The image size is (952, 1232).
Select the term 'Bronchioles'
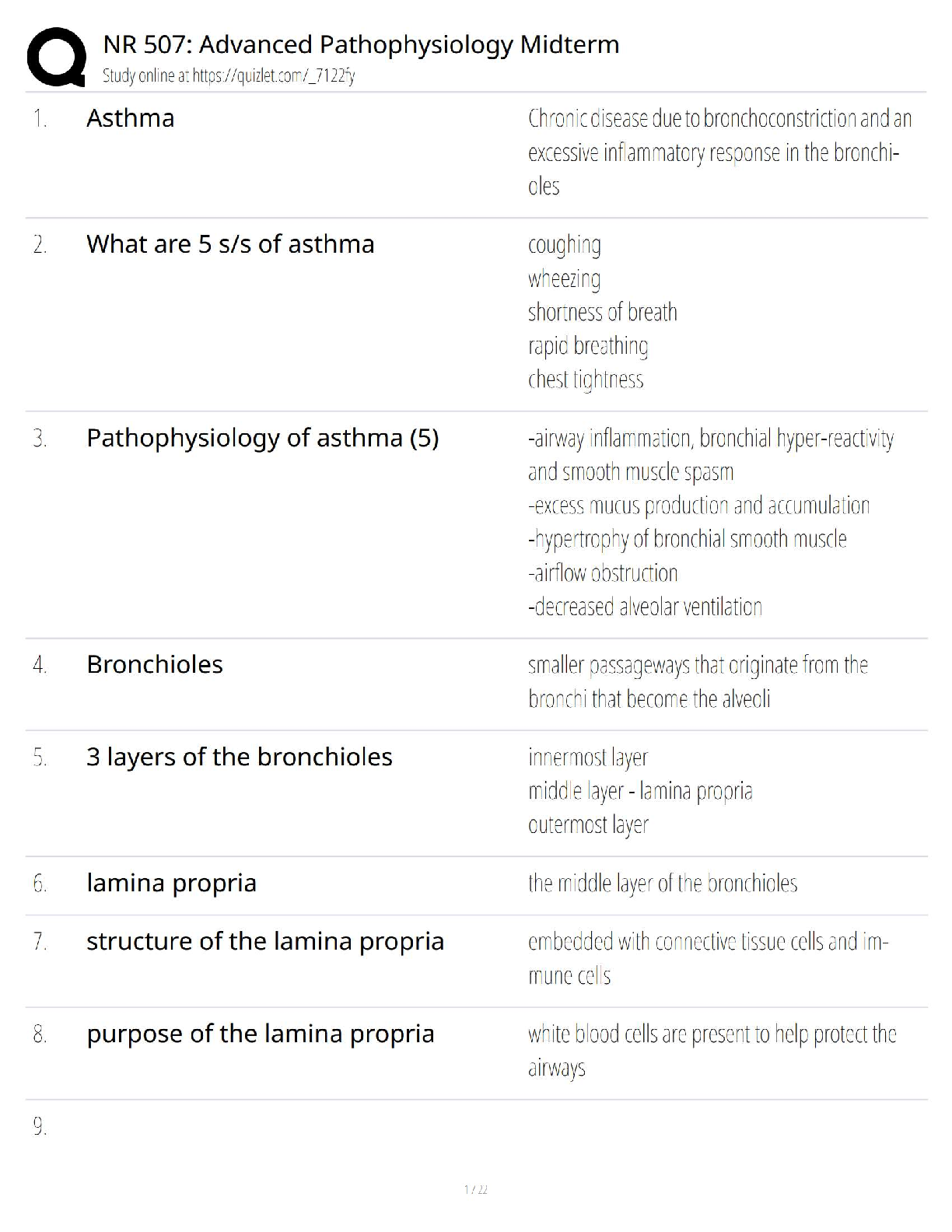pos(155,664)
